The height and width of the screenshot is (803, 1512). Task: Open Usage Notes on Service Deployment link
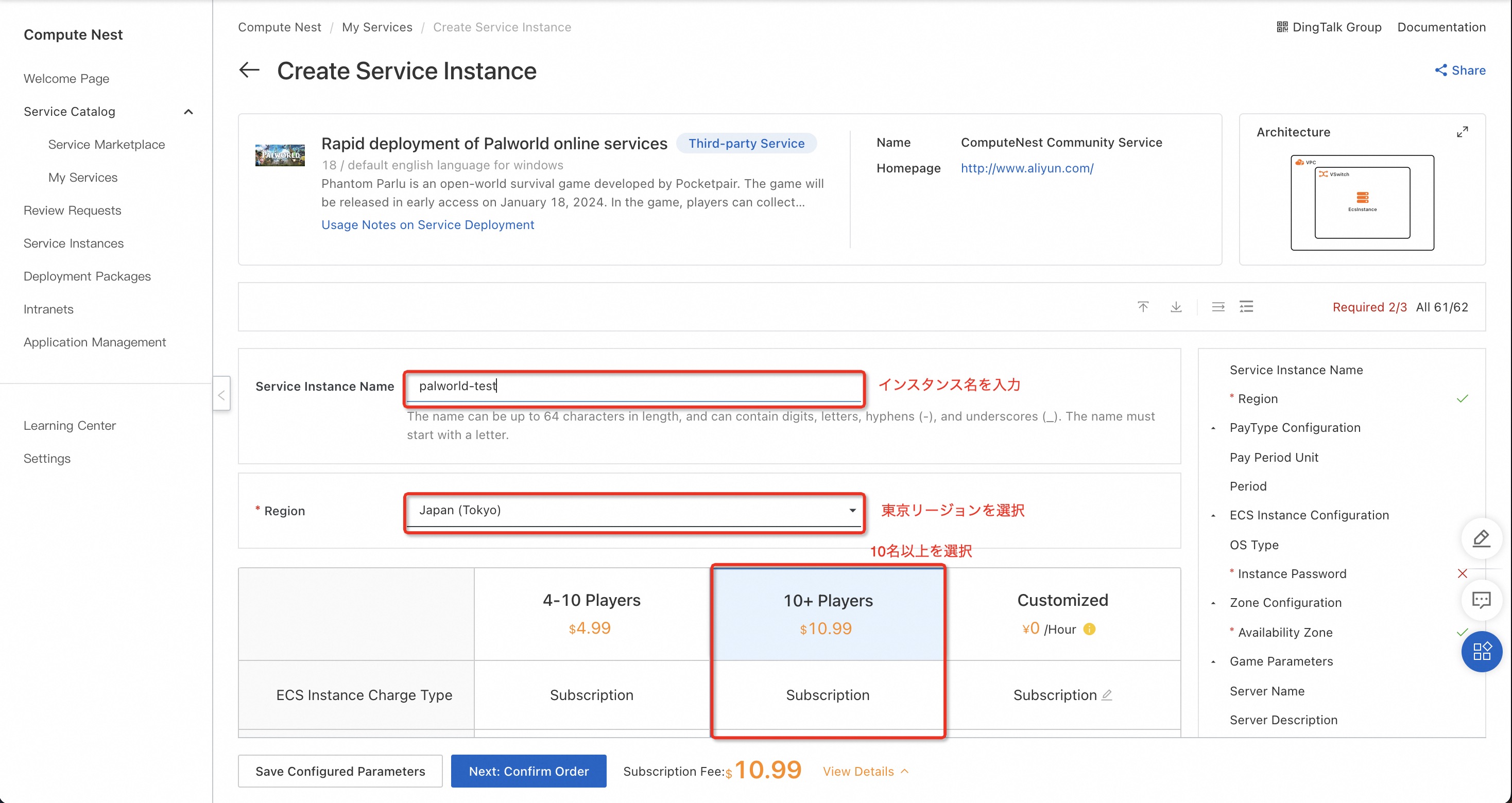427,224
